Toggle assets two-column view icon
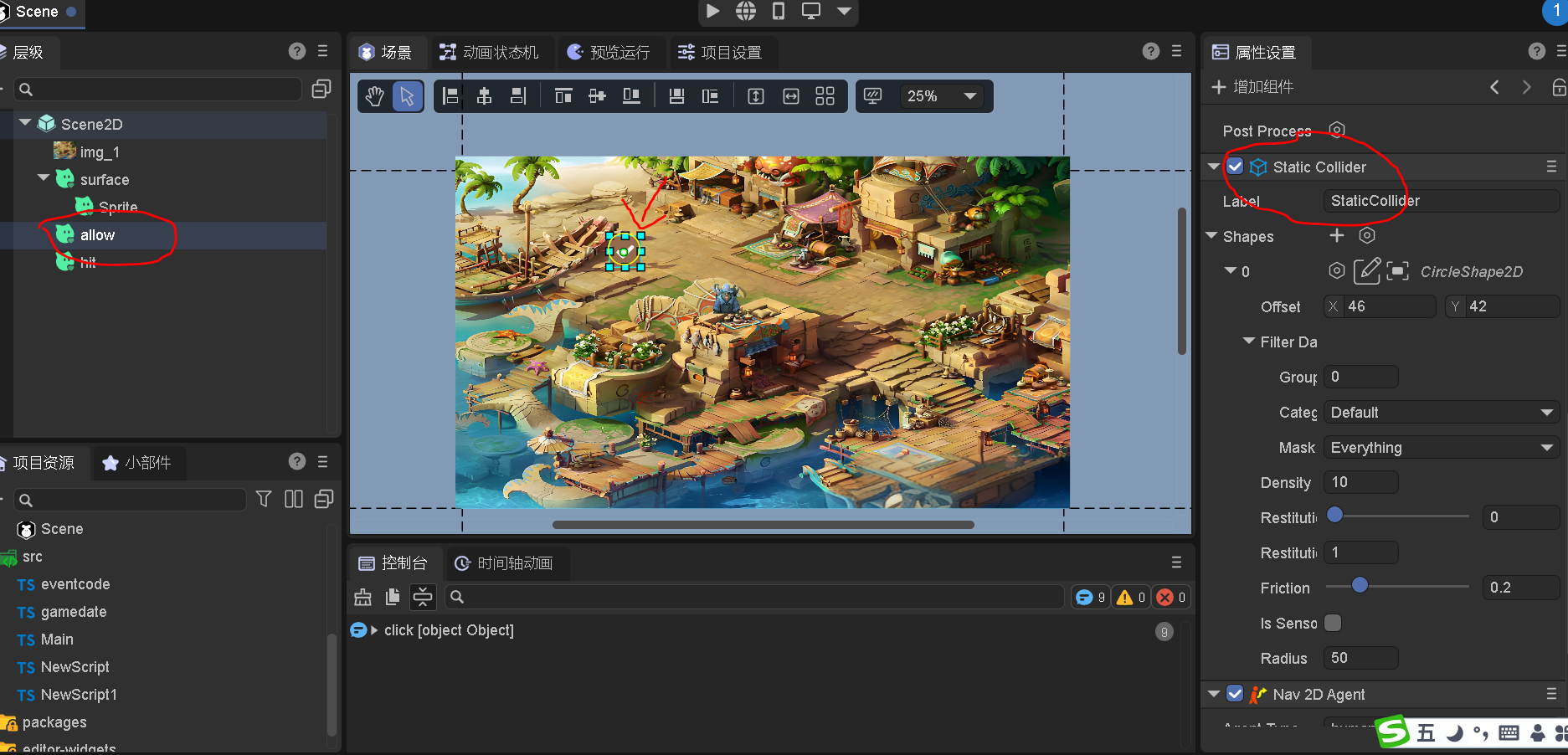Screen dimensions: 1568x755 [294, 499]
